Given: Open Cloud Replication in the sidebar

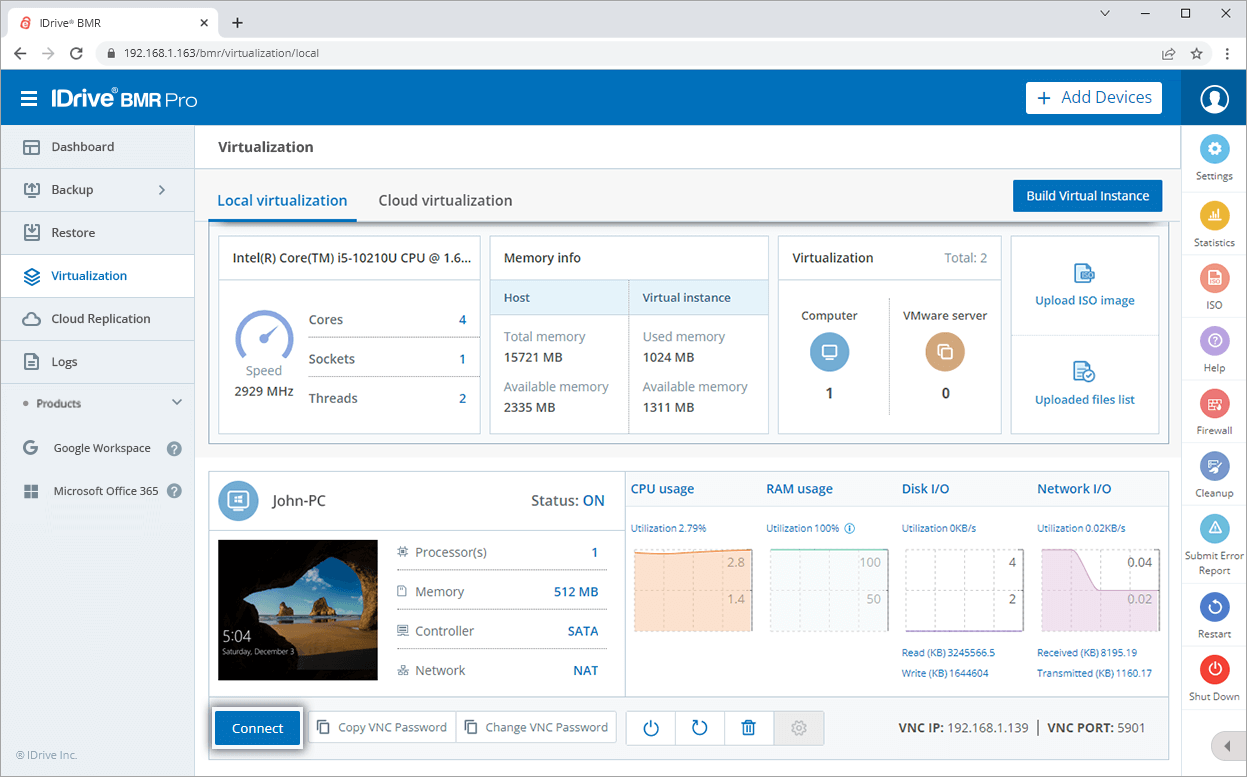Looking at the screenshot, I should [x=100, y=319].
